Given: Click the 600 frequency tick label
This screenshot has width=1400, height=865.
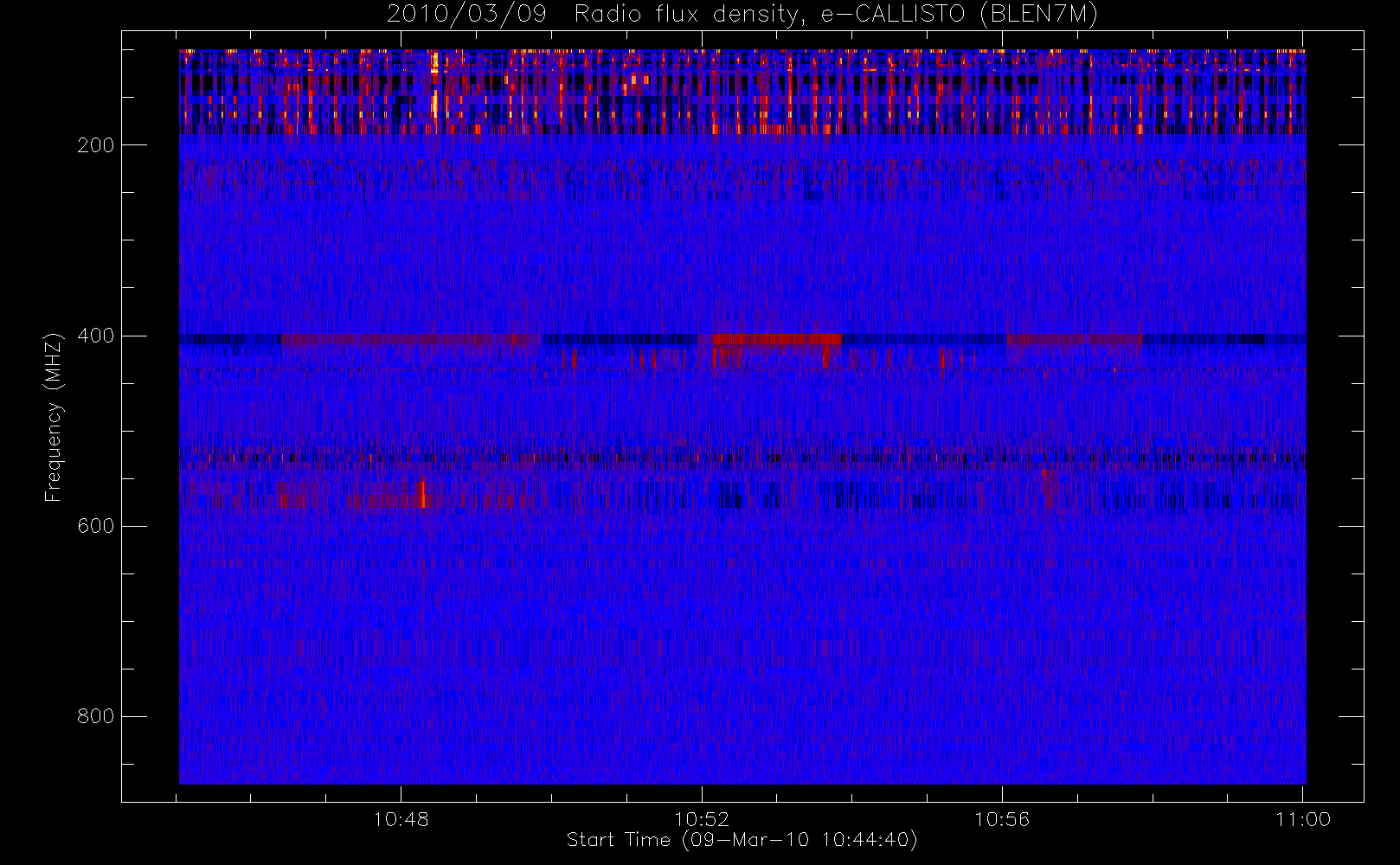Looking at the screenshot, I should coord(95,526).
